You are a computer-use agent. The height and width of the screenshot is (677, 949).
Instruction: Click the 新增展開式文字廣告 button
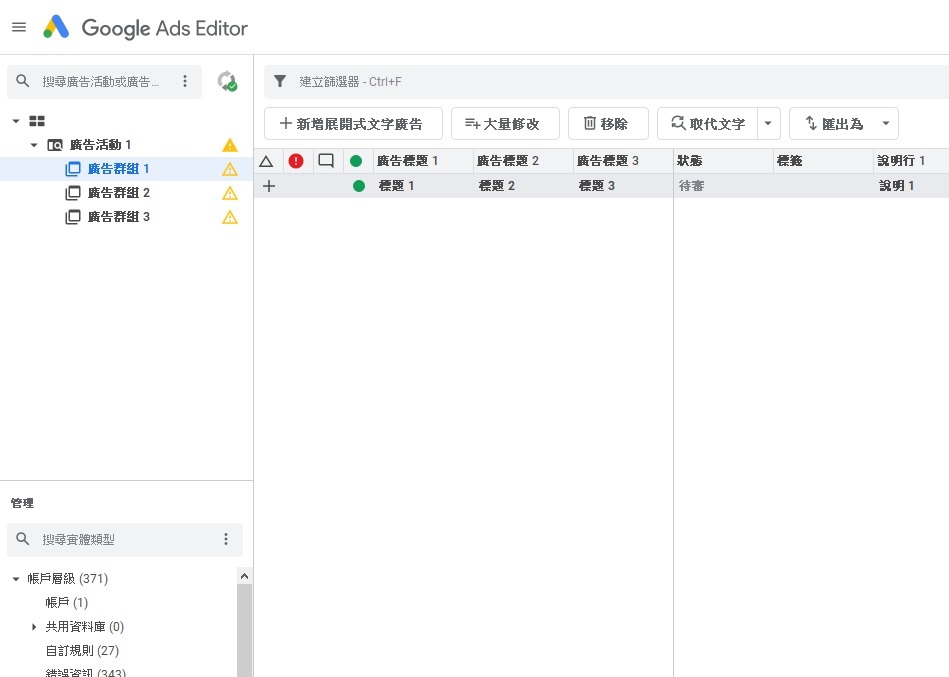tap(352, 124)
